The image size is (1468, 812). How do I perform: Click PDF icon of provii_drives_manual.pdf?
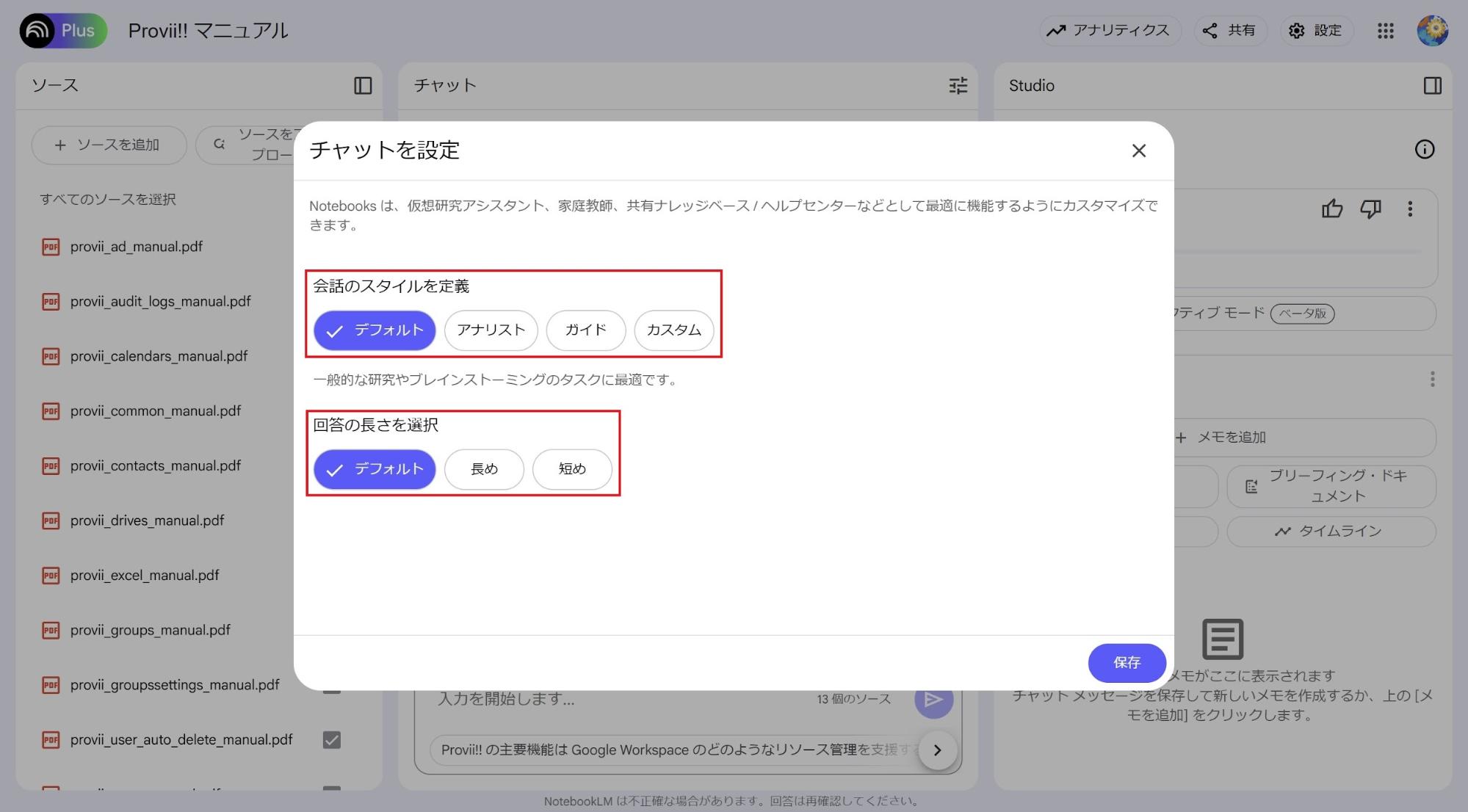click(51, 521)
